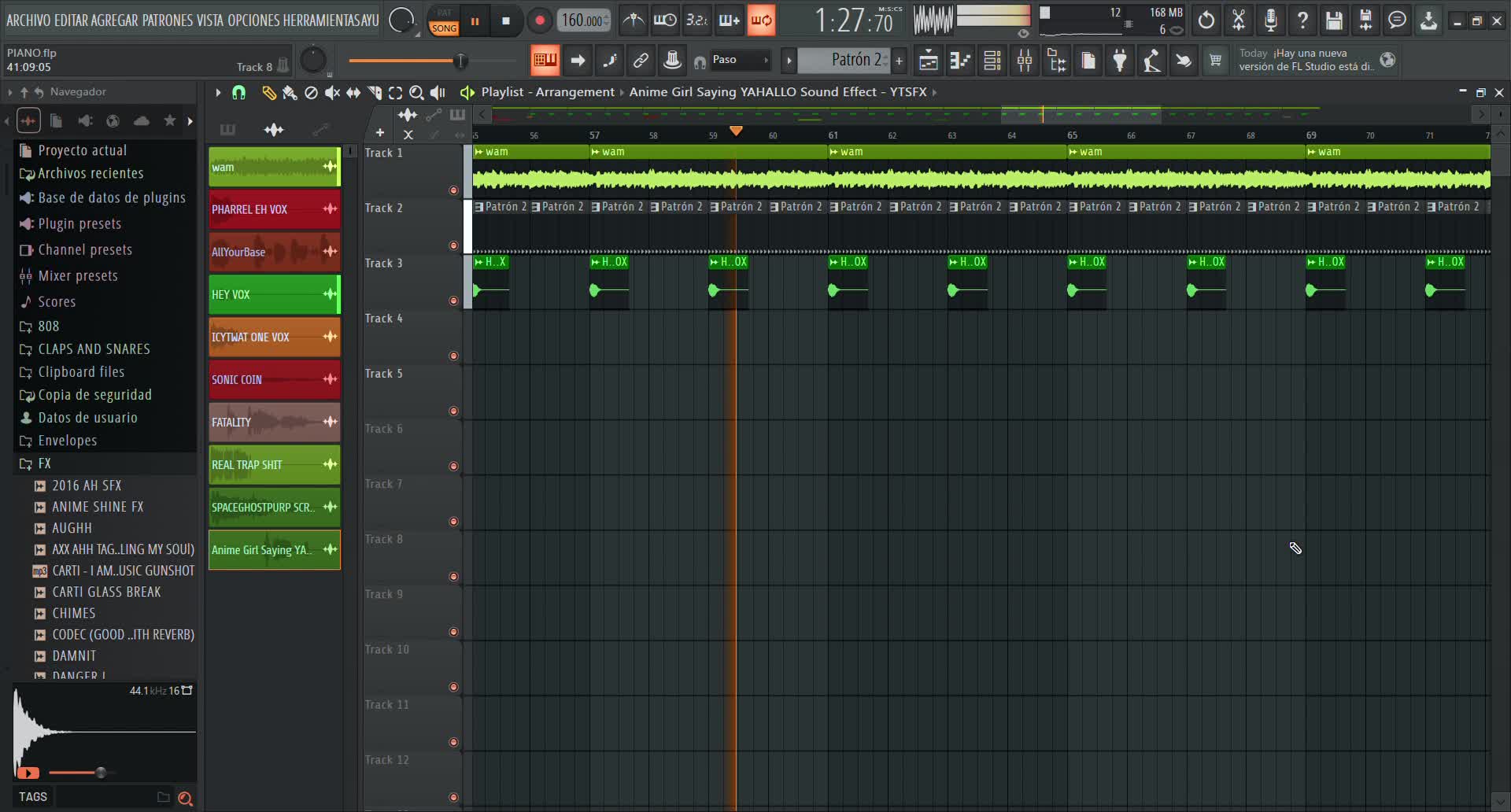Select the Playback speaker tool
Image resolution: width=1511 pixels, height=812 pixels.
tap(438, 93)
